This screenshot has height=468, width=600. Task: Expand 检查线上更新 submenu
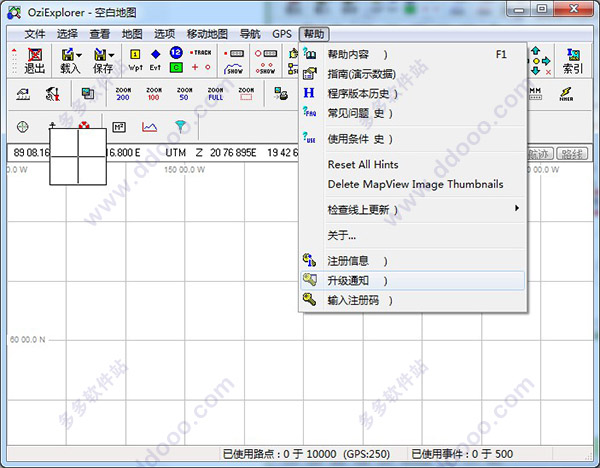click(x=412, y=210)
